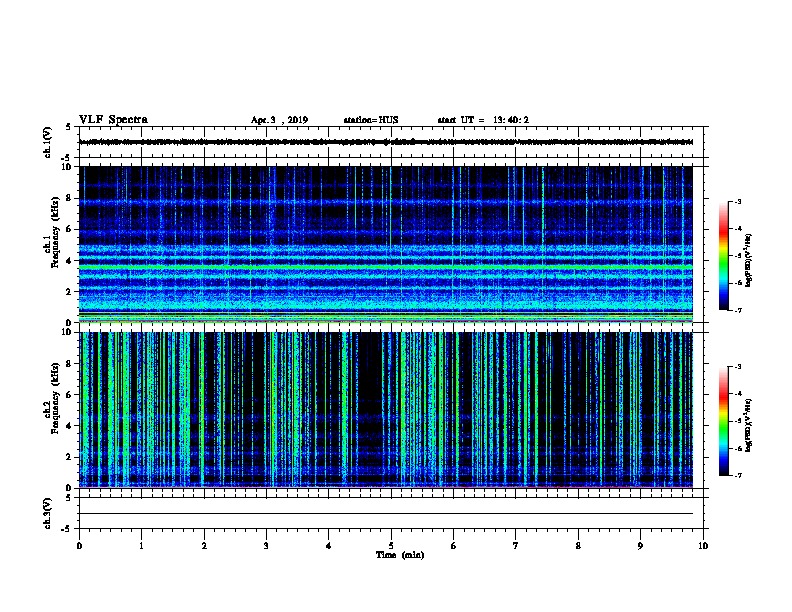Click time-axis tick label "0"
This screenshot has height=612, width=792.
79,546
